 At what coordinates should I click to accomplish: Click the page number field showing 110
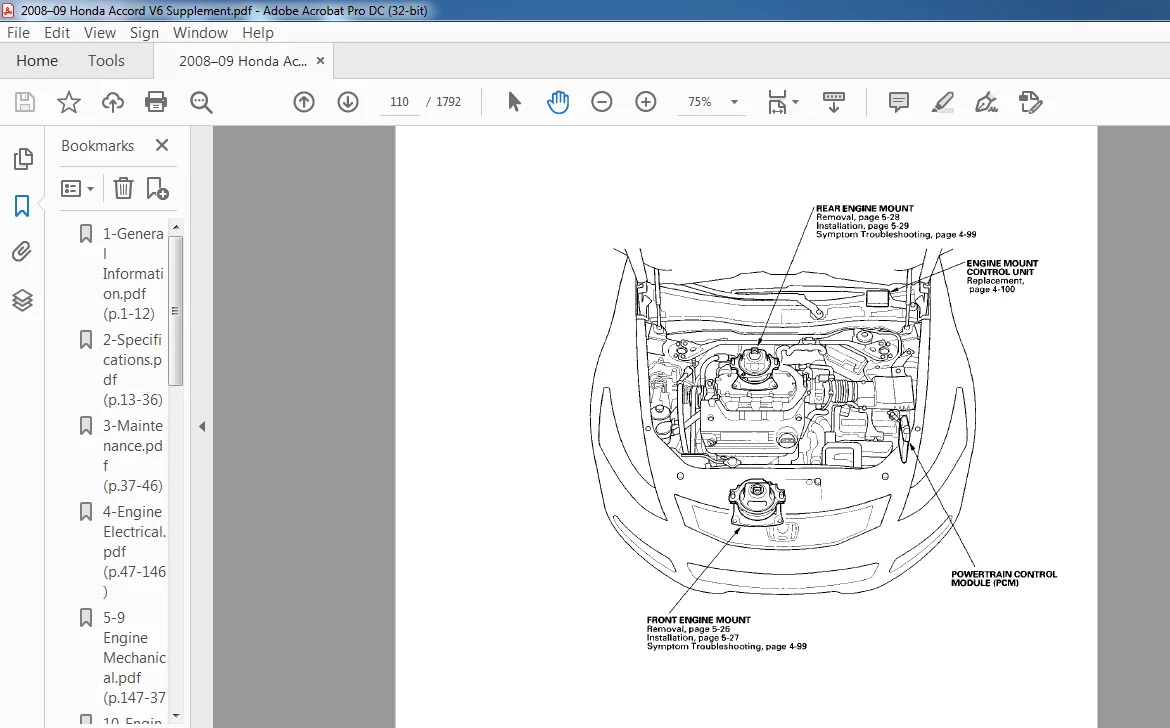click(399, 102)
